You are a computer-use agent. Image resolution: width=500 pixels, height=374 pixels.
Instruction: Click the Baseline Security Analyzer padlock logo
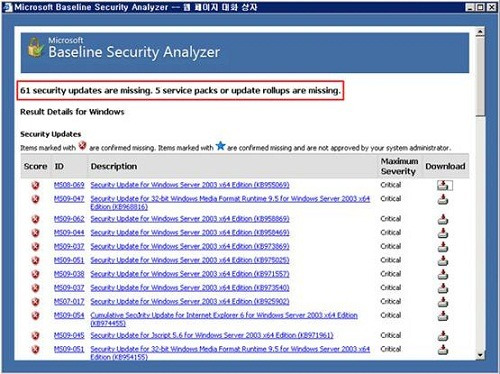click(35, 48)
